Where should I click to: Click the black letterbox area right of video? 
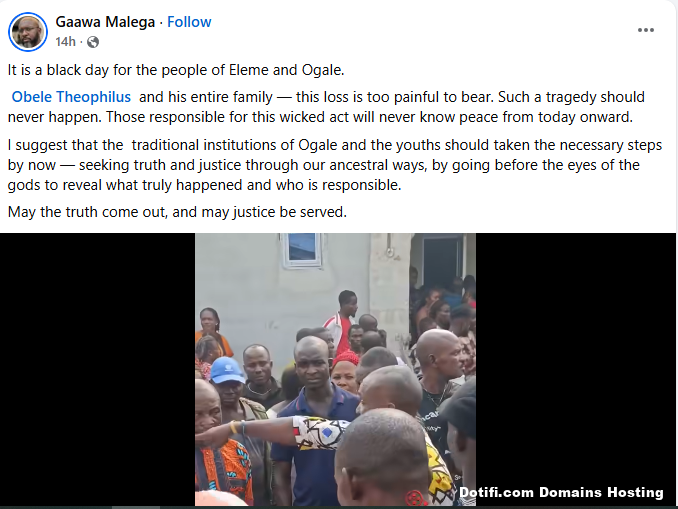pyautogui.click(x=576, y=359)
